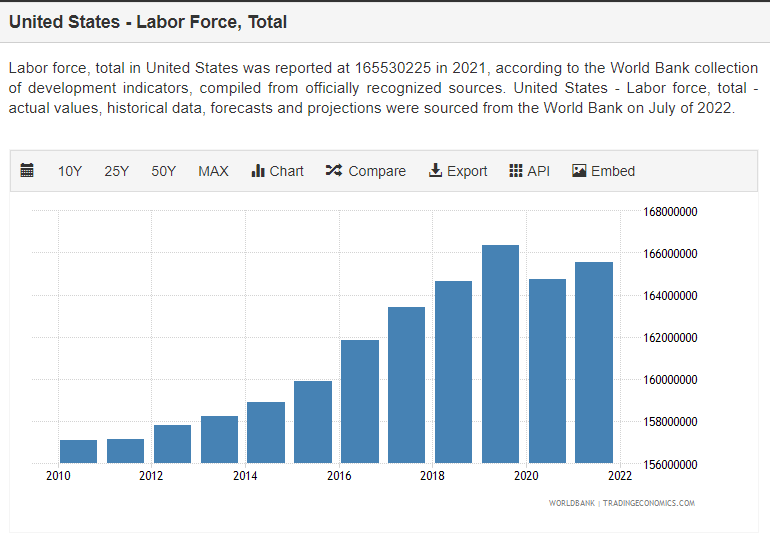770x538 pixels.
Task: Click the image icon beside Embed
Action: 579,171
